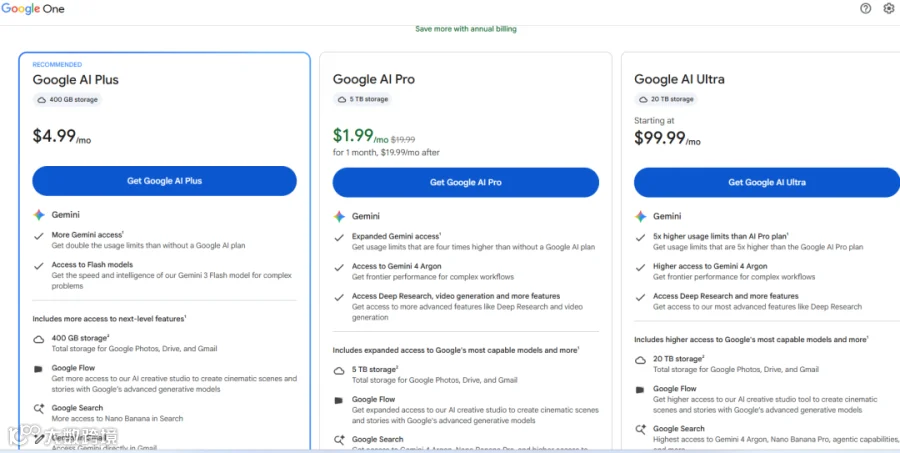Click the $99.99/mo price
Screen dimensions: 900x453
(x=667, y=138)
